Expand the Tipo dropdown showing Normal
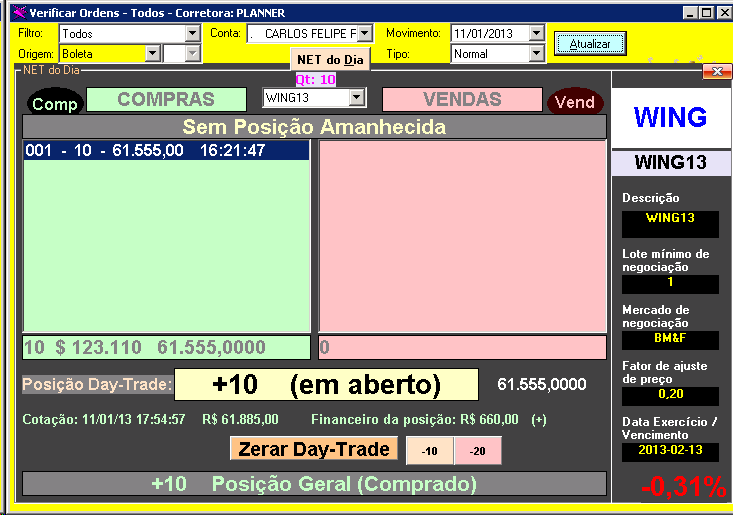Viewport: 733px width, 515px height. [x=536, y=54]
